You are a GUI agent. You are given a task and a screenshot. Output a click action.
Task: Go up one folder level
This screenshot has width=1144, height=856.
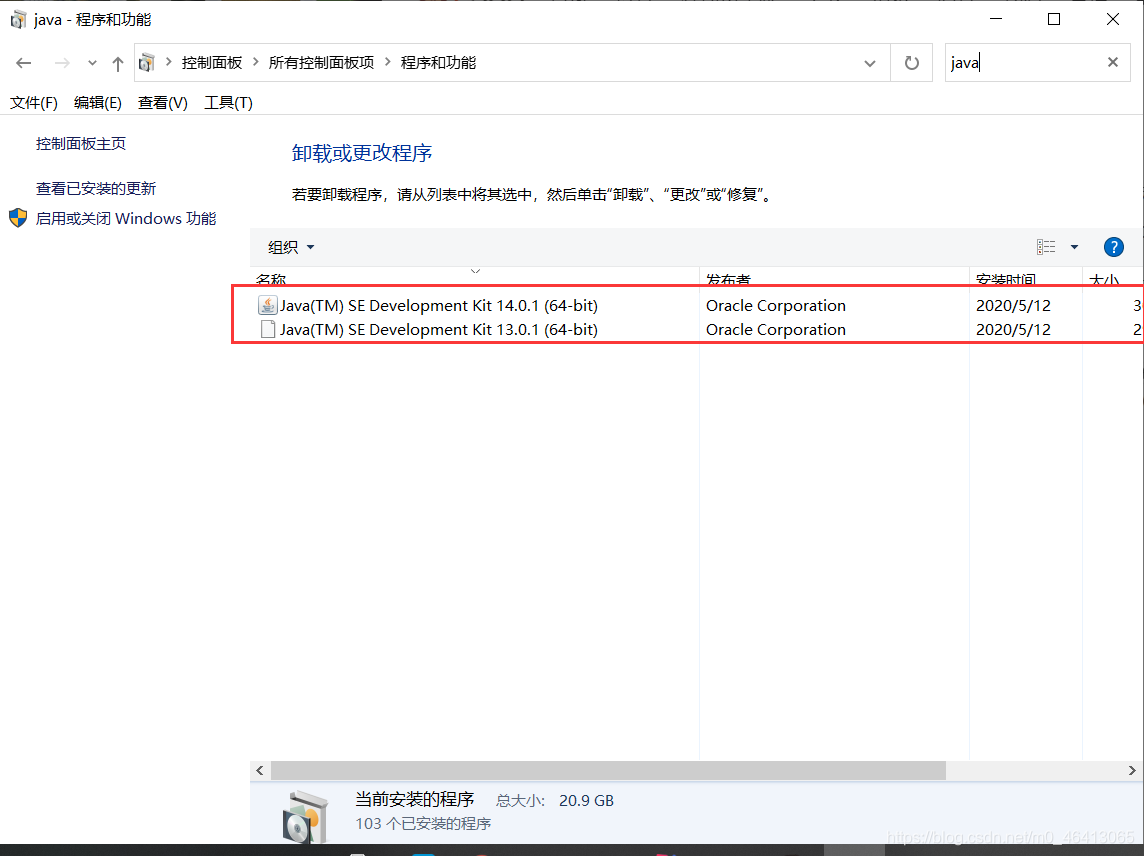(117, 63)
